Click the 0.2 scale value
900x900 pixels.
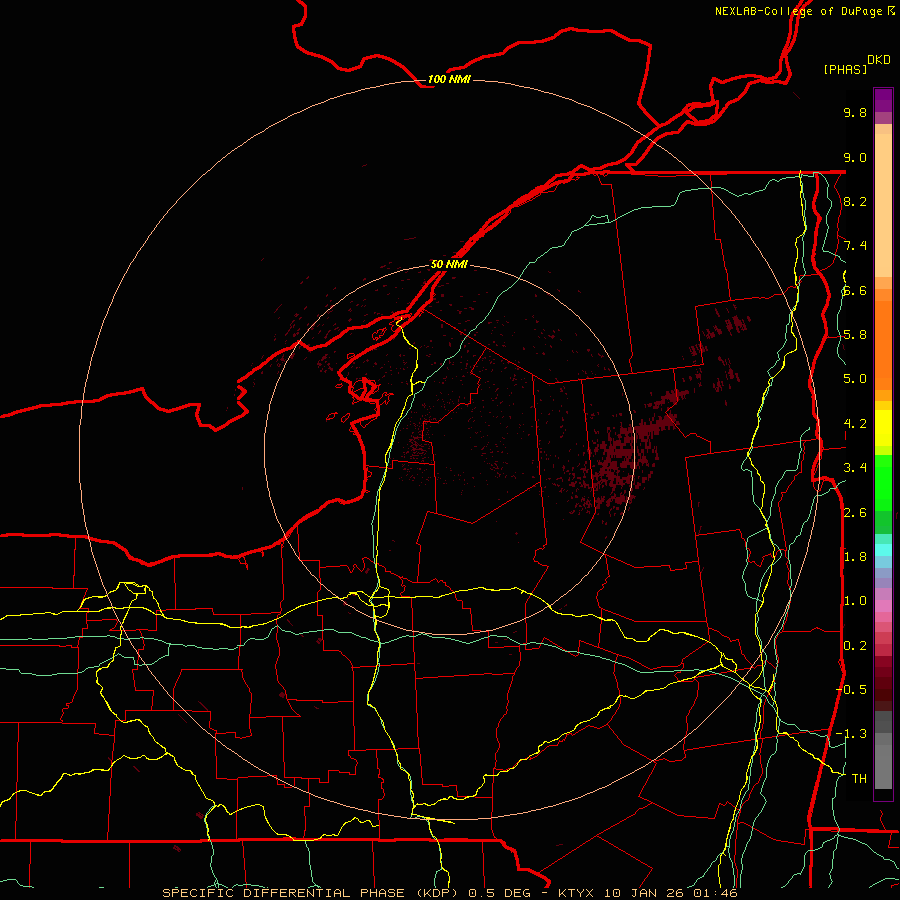(855, 646)
